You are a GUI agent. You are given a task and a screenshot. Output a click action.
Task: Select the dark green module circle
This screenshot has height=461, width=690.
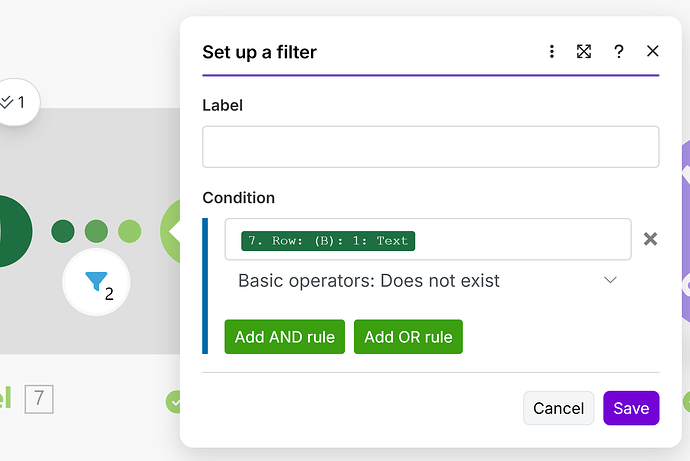pyautogui.click(x=10, y=231)
